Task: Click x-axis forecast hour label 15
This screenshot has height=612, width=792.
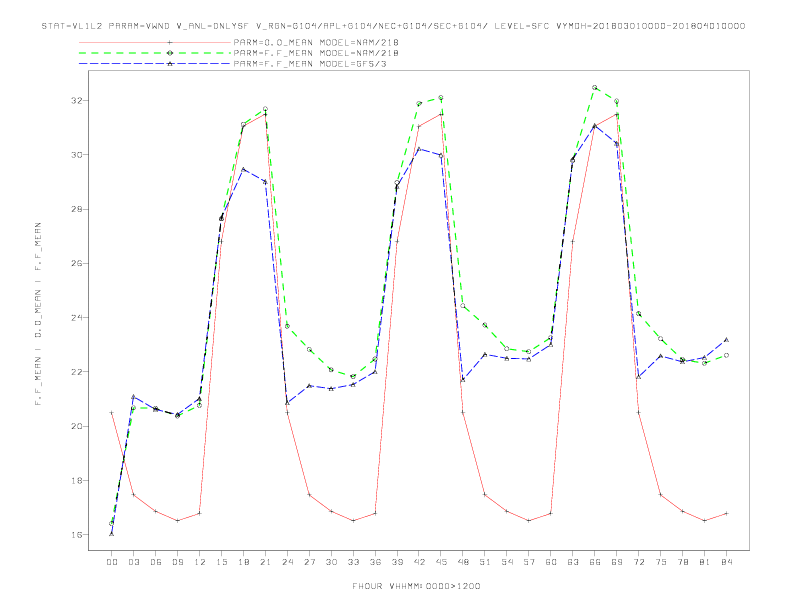Action: (x=221, y=562)
